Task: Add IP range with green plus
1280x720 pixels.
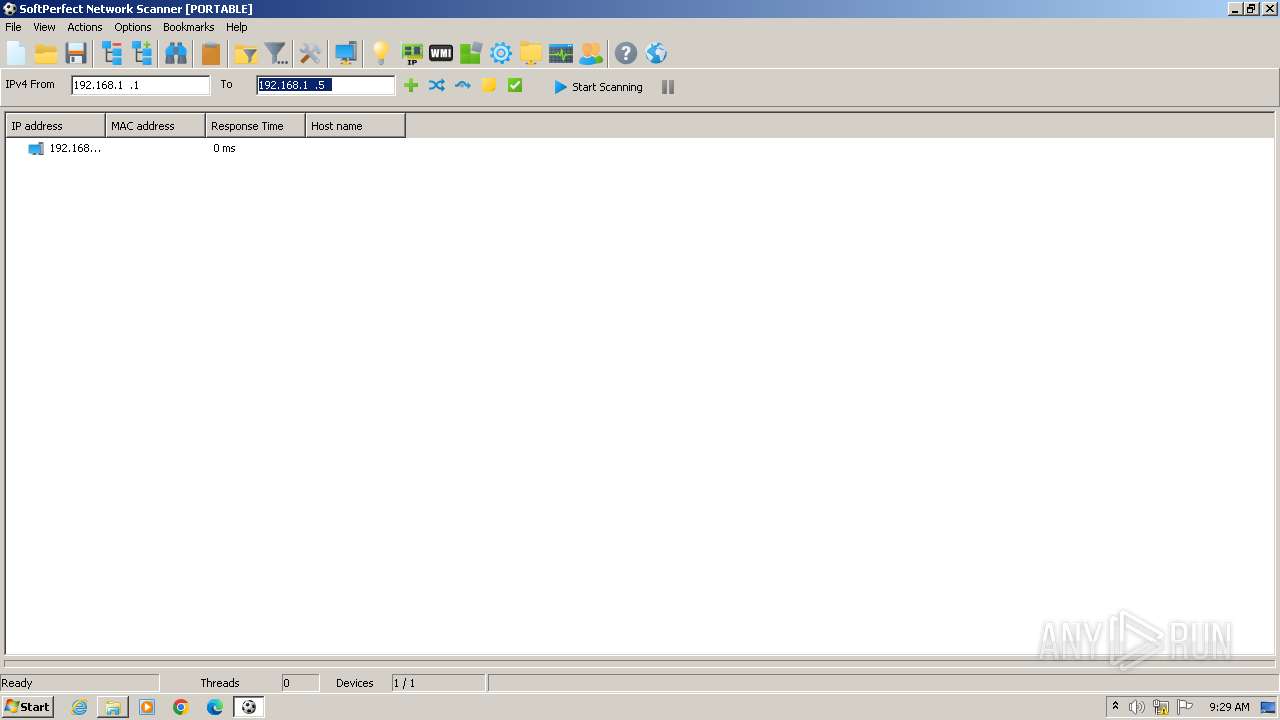Action: pyautogui.click(x=411, y=86)
